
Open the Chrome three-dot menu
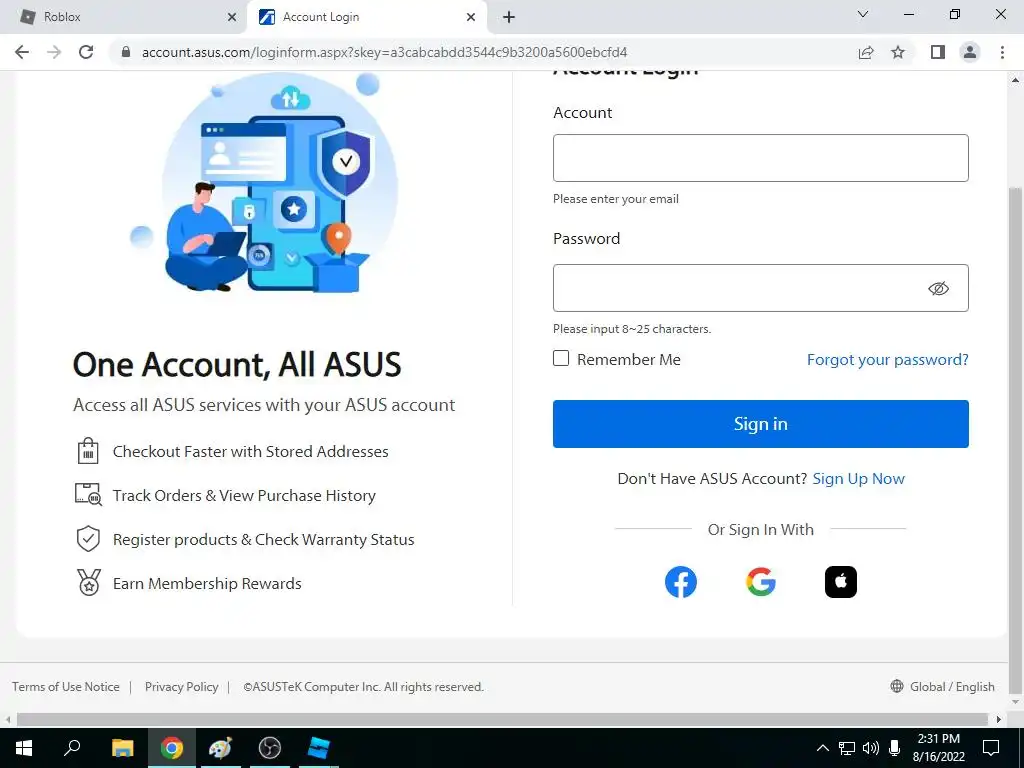[1002, 52]
